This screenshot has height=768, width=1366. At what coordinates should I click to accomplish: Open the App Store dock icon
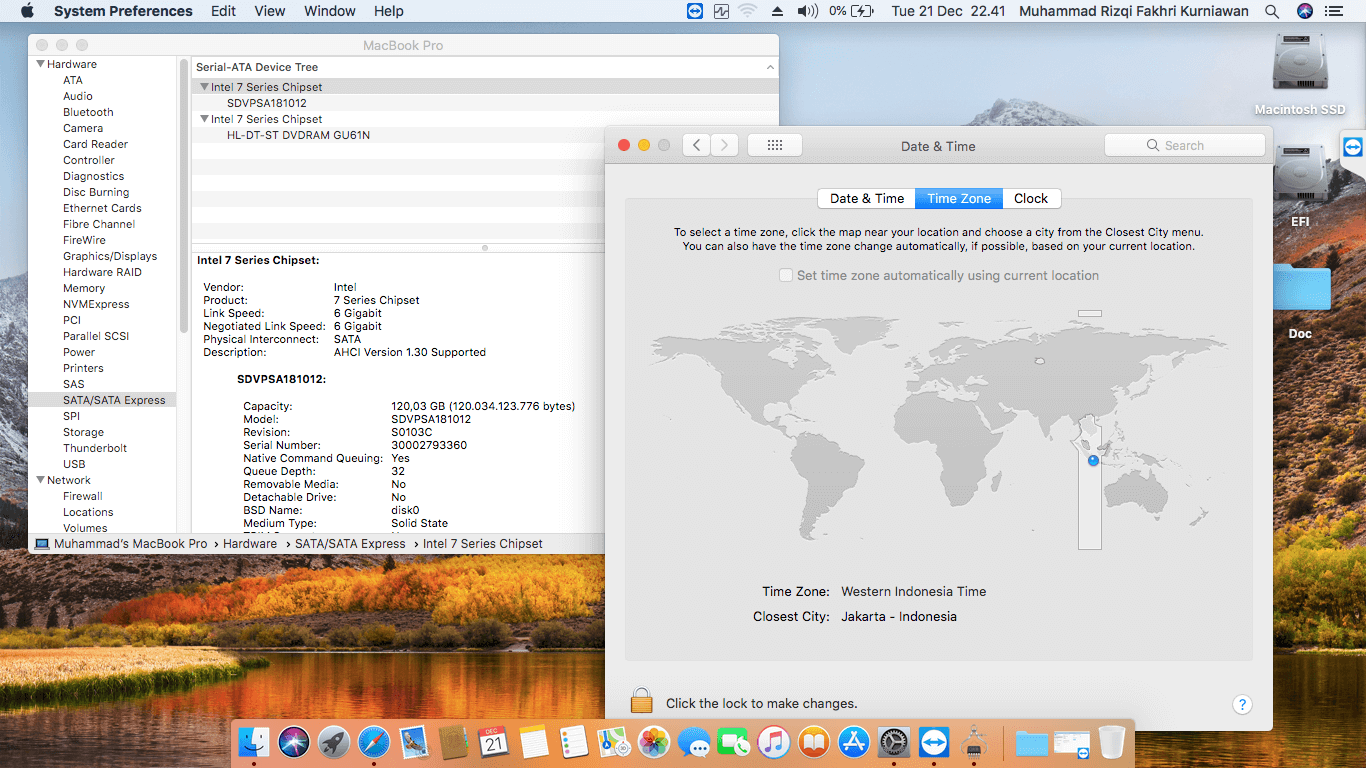[x=853, y=742]
